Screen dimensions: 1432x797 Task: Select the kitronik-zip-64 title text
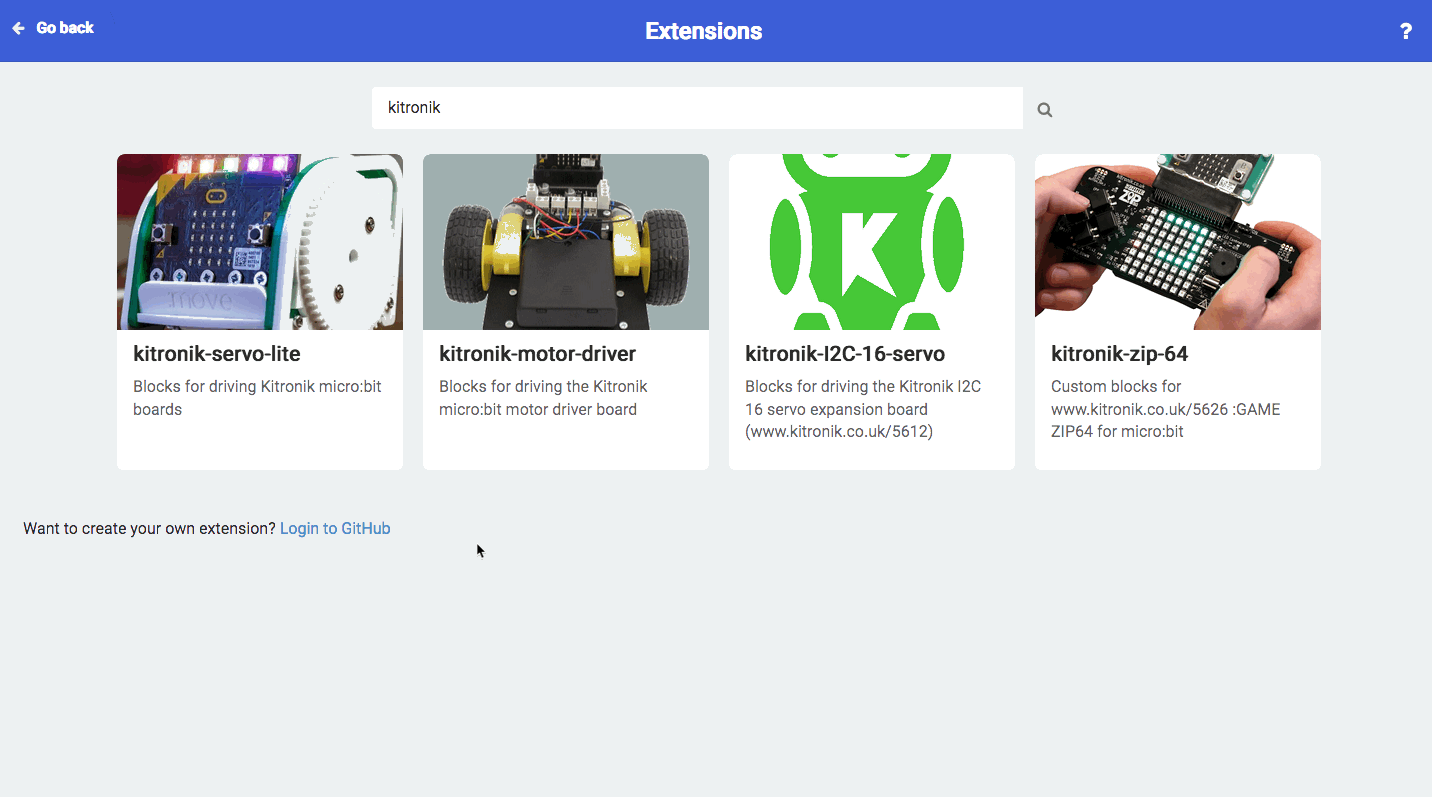(x=1119, y=353)
